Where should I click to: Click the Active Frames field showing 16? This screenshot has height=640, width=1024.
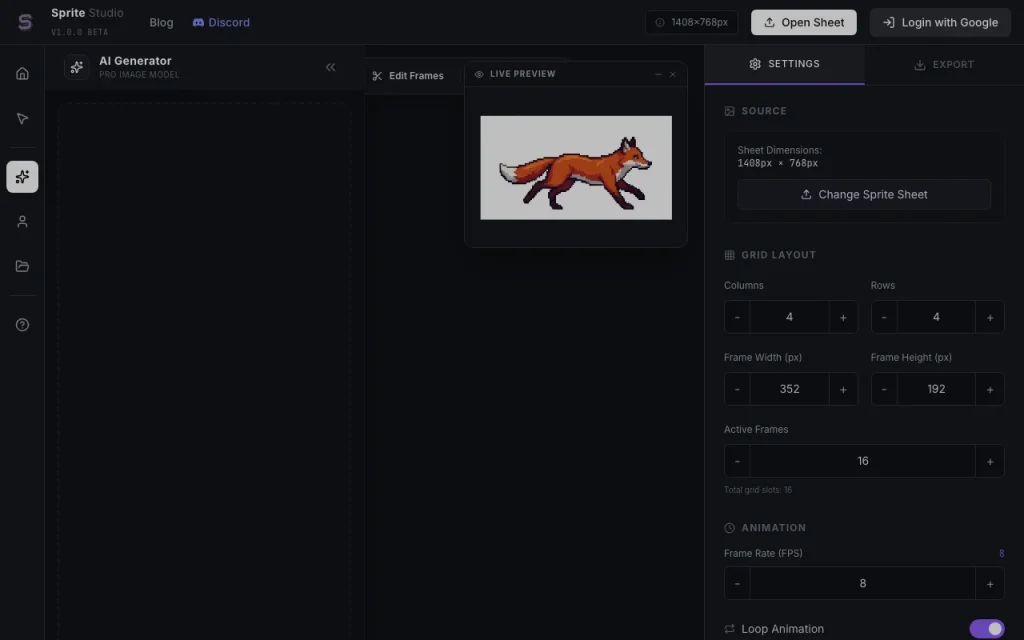point(863,461)
